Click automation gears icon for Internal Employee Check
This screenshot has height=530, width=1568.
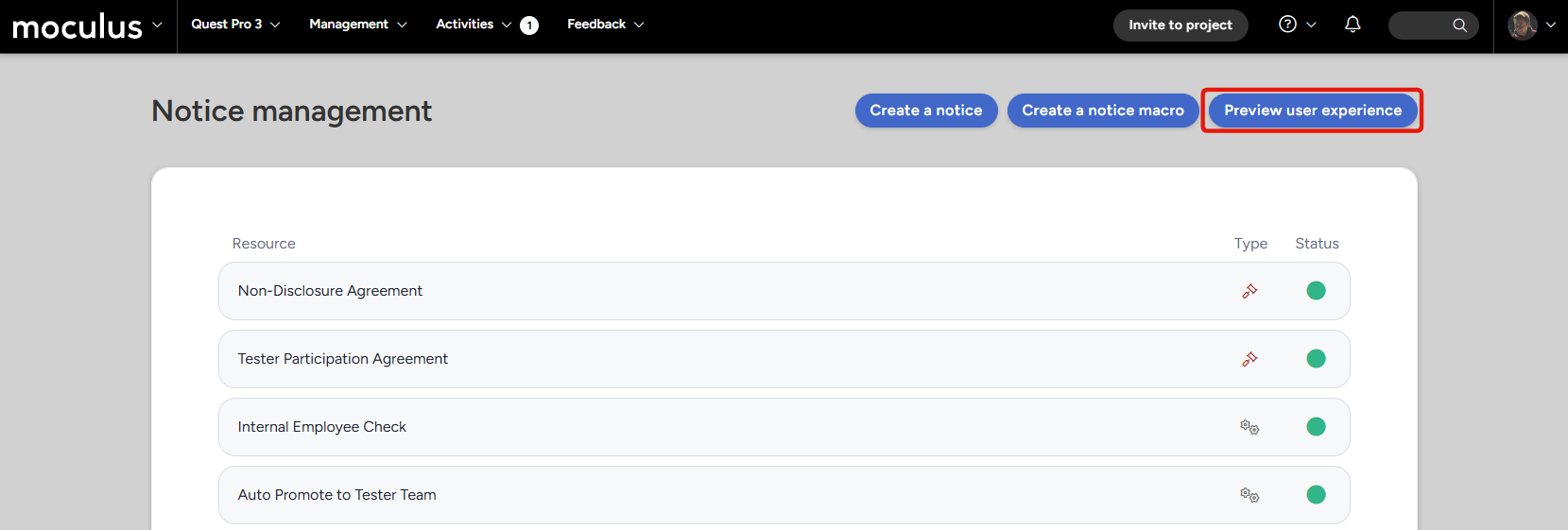coord(1249,427)
